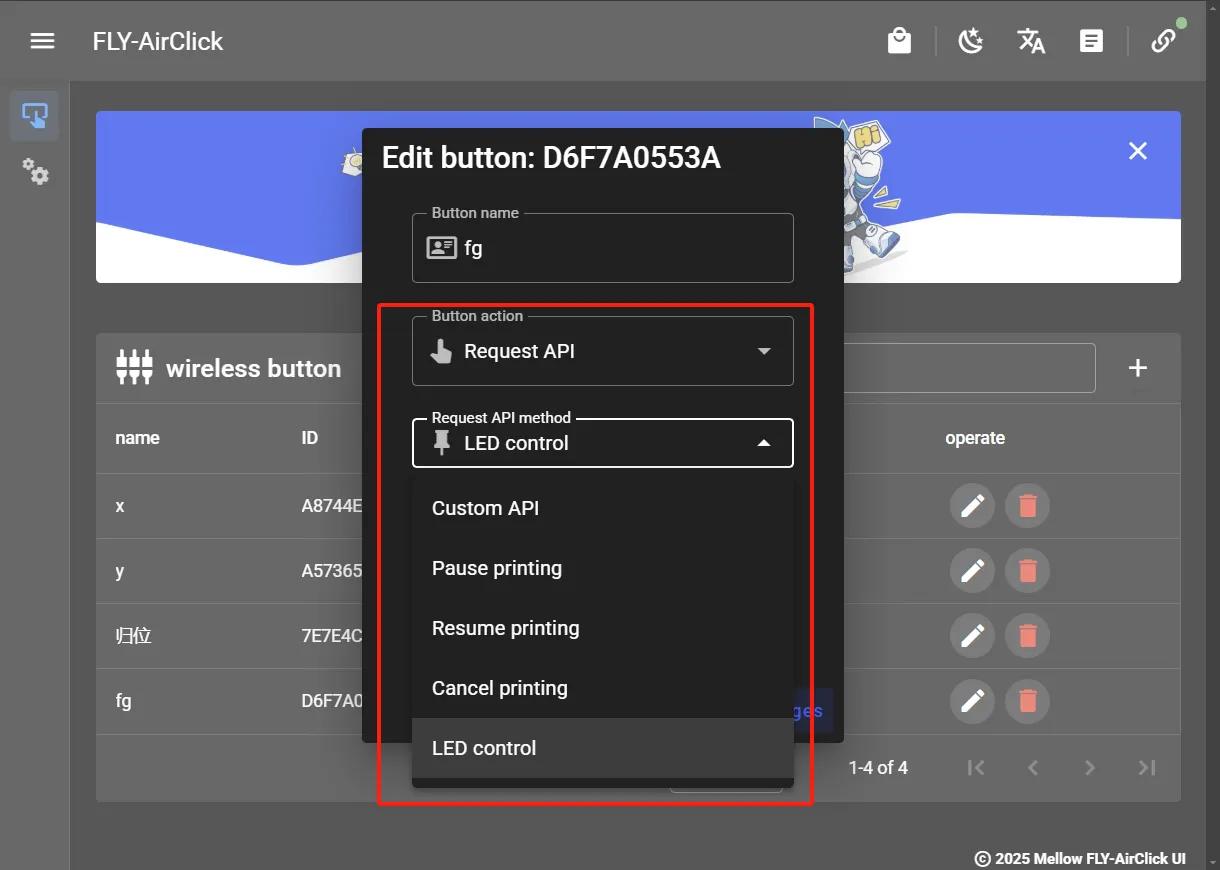
Task: Close the banner with X
Action: coord(1137,151)
